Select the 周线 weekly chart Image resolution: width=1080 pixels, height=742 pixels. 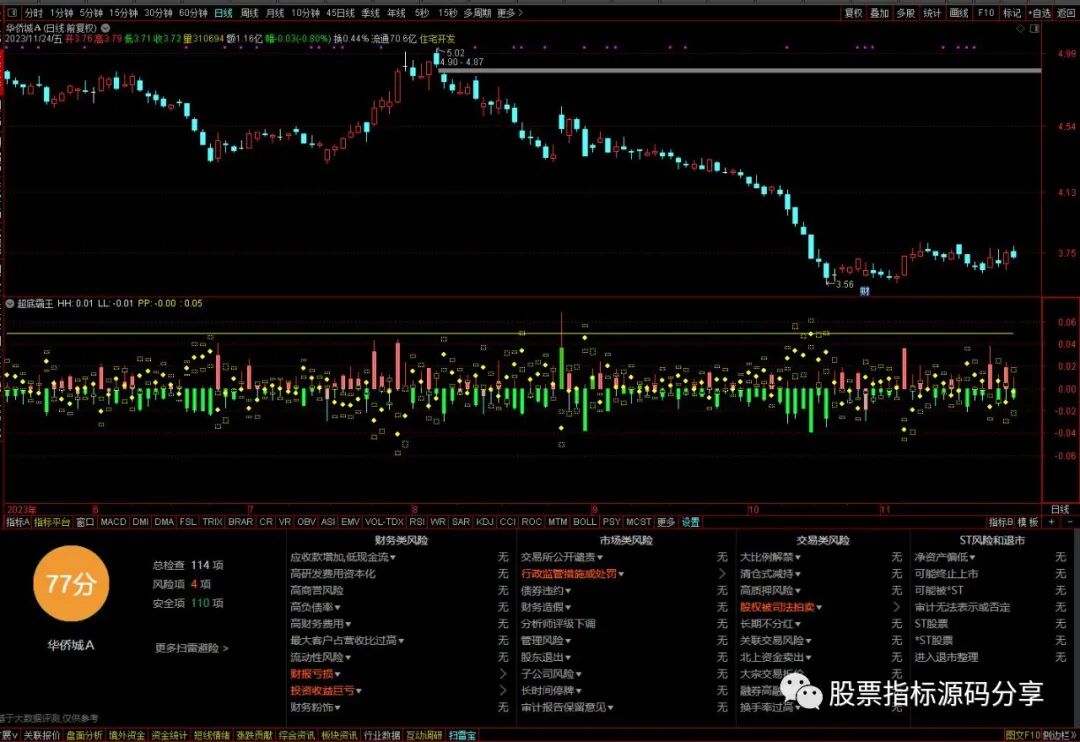[x=249, y=13]
